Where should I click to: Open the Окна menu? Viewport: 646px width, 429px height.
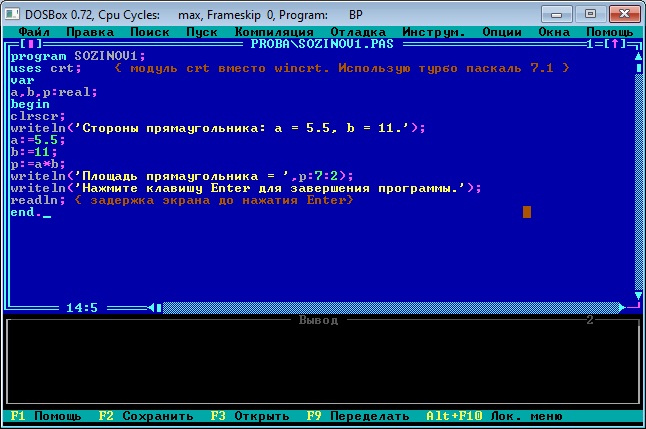coord(554,32)
